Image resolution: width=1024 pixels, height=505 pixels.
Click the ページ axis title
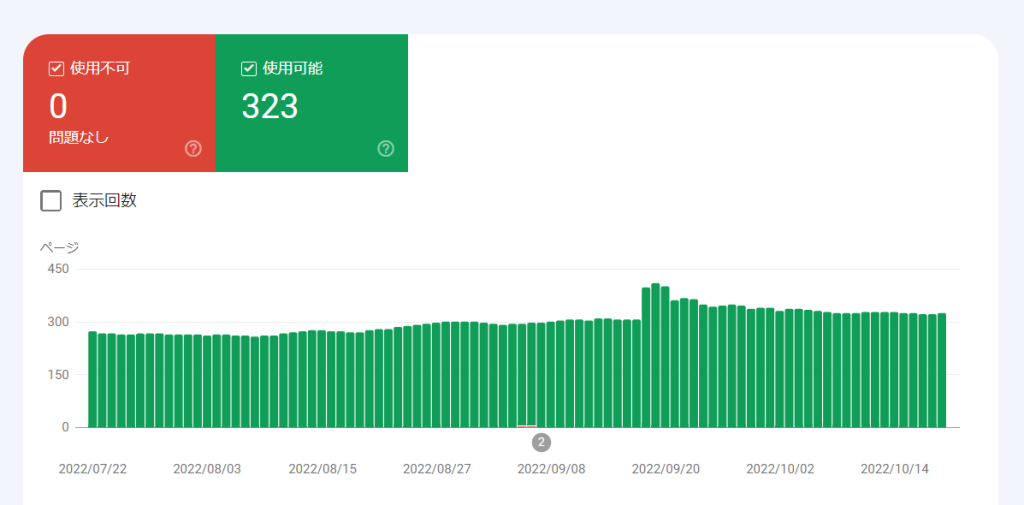[59, 247]
